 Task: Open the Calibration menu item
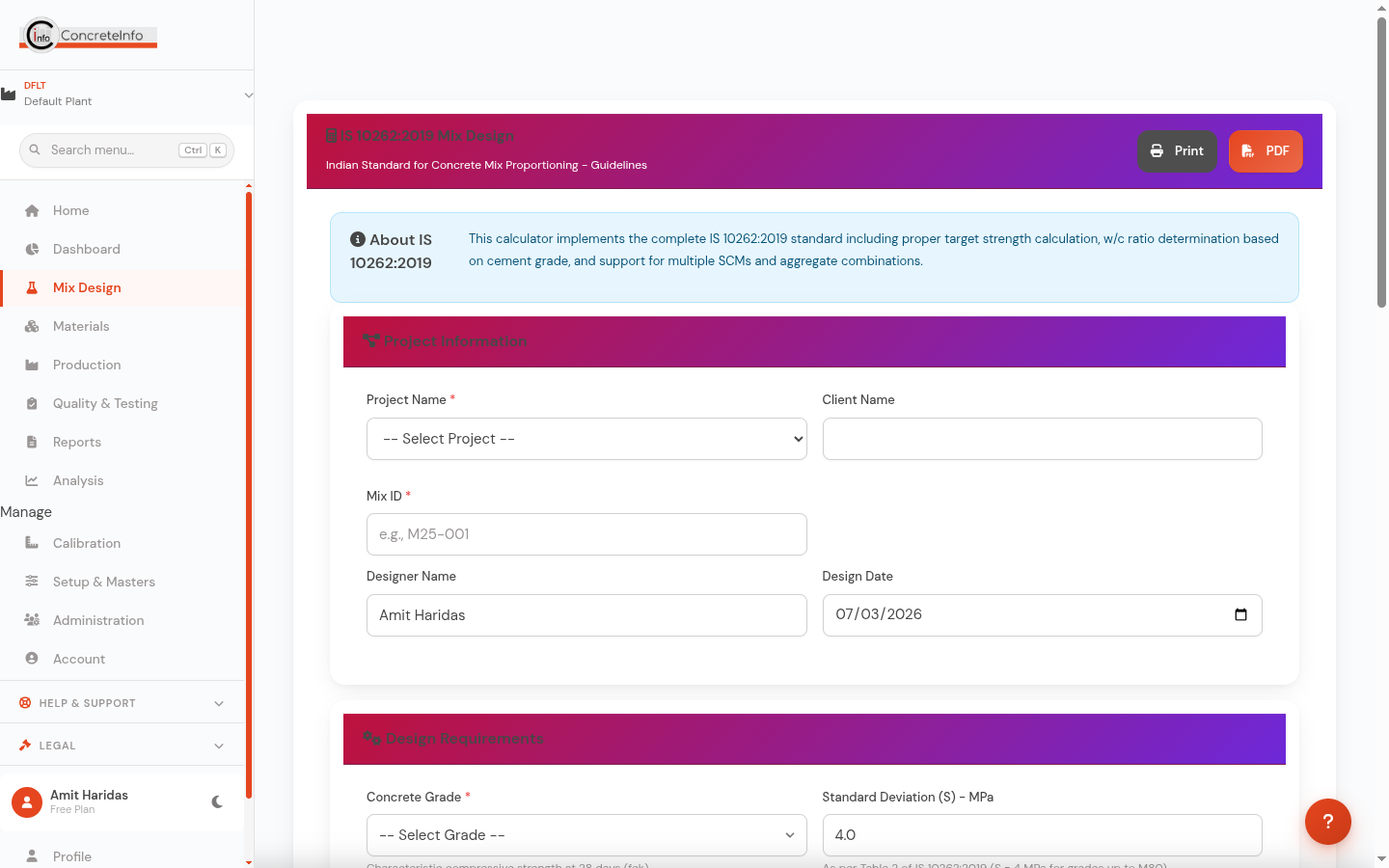[x=123, y=543]
